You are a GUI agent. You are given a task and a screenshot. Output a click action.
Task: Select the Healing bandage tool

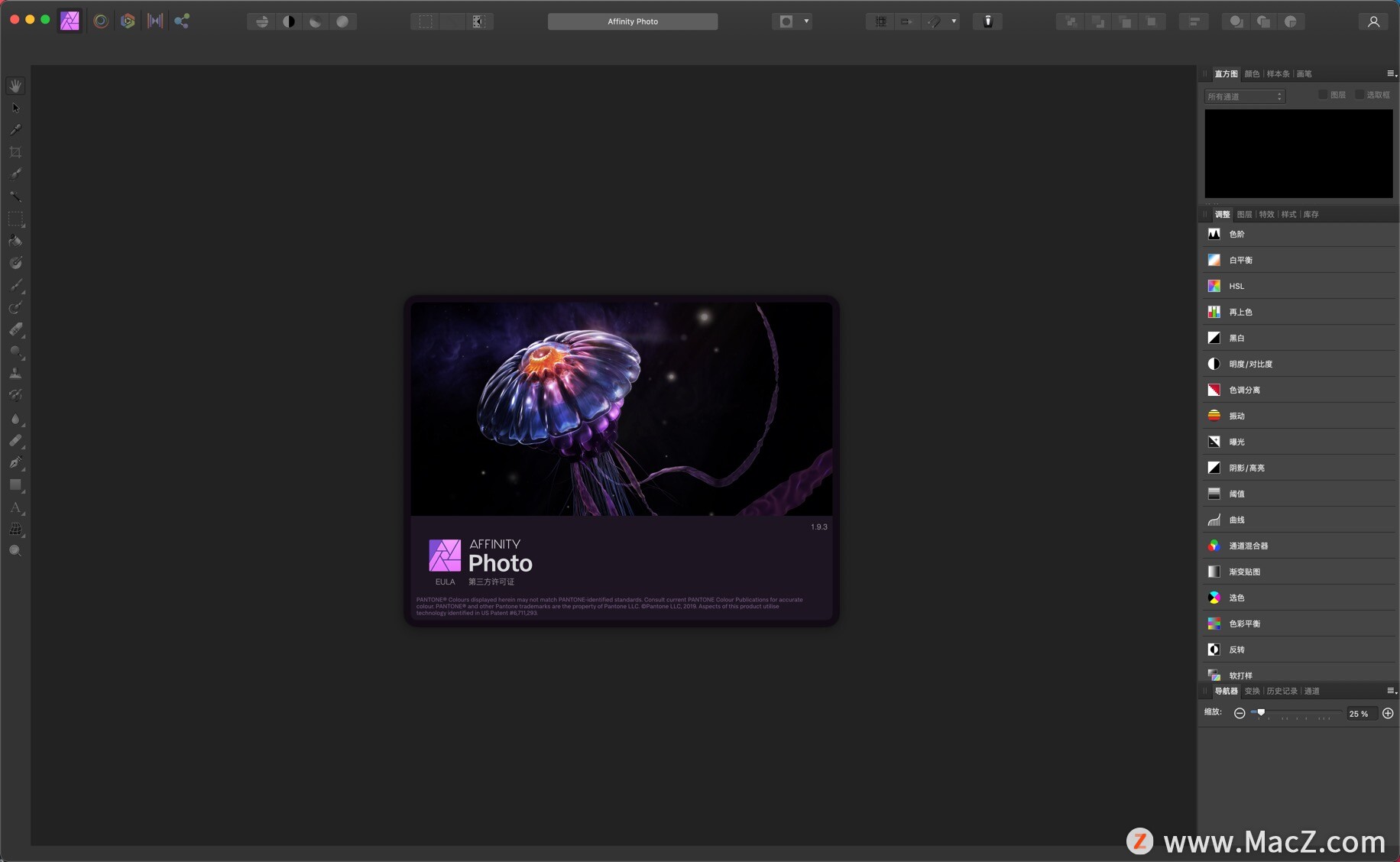[15, 440]
